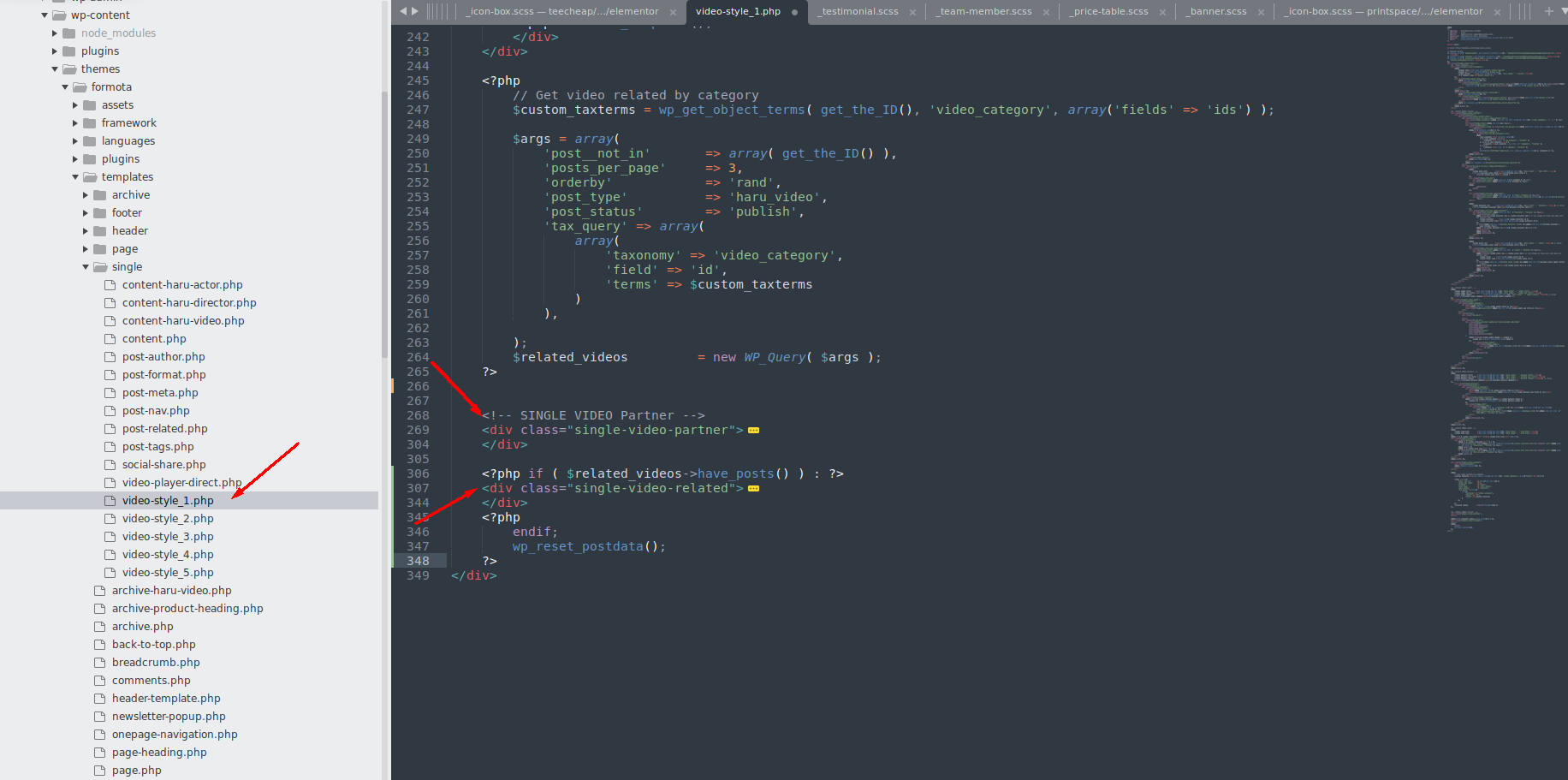The height and width of the screenshot is (780, 1568).
Task: Click the code minimap on right
Action: 1506,278
